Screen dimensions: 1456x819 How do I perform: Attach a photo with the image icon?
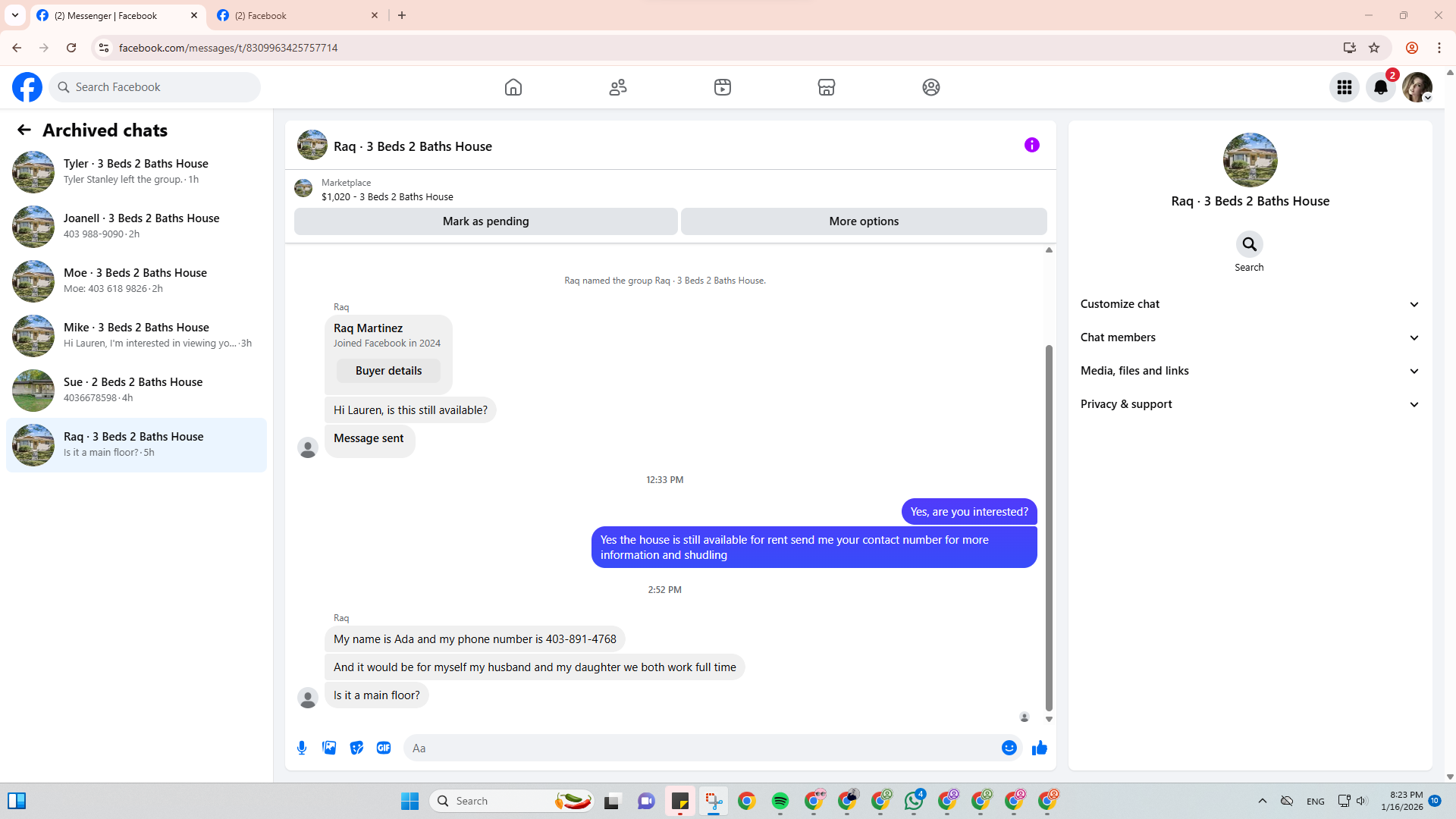pyautogui.click(x=329, y=748)
